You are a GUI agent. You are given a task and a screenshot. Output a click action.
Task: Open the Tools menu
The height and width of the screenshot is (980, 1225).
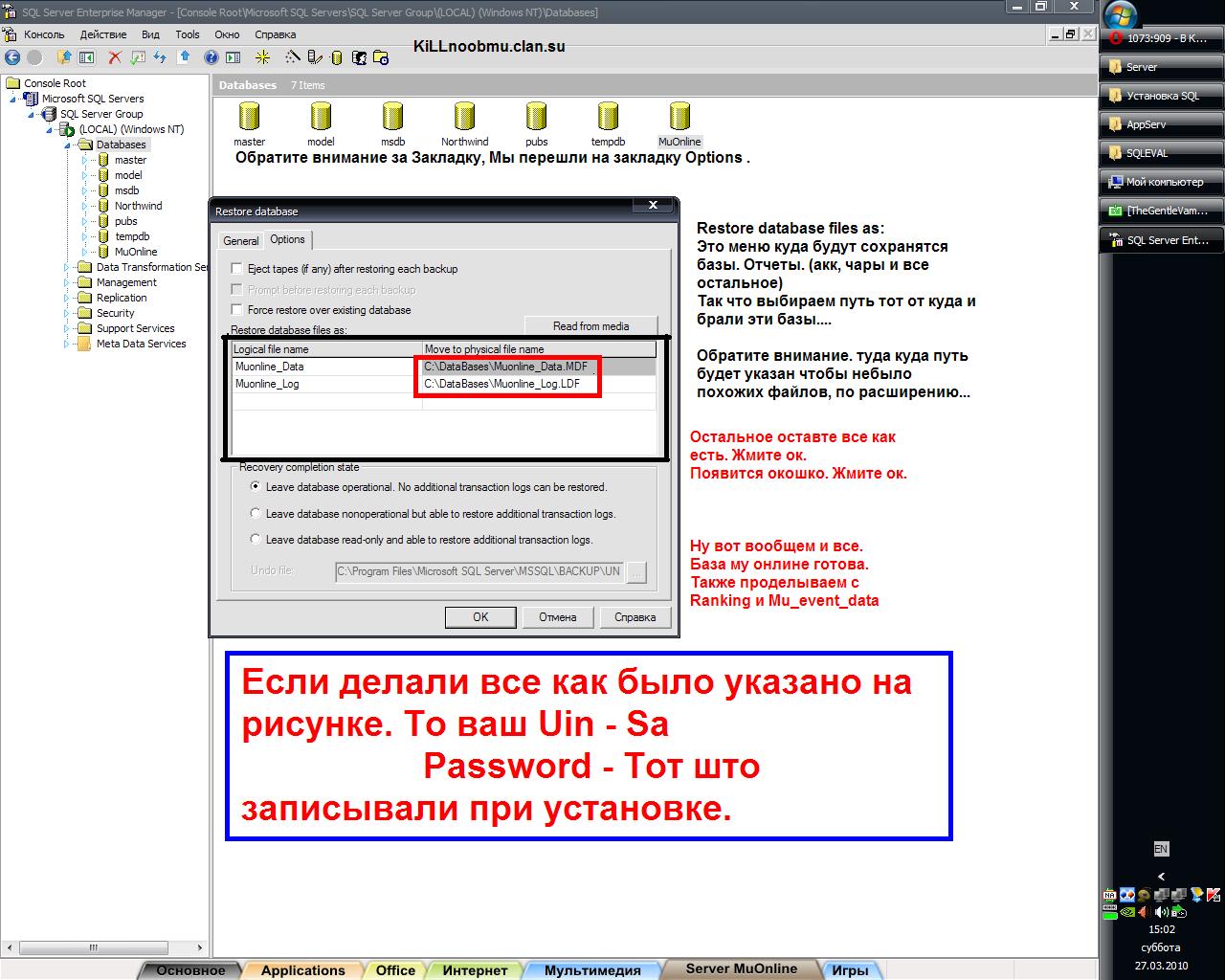click(188, 34)
